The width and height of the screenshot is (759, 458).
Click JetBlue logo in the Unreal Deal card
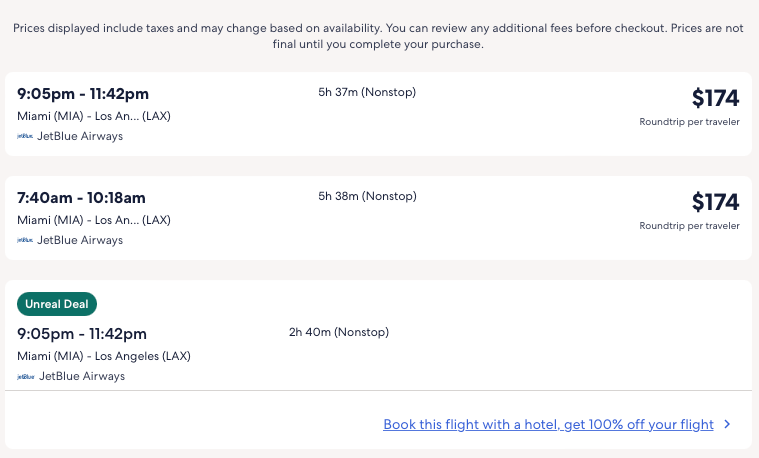pos(25,376)
